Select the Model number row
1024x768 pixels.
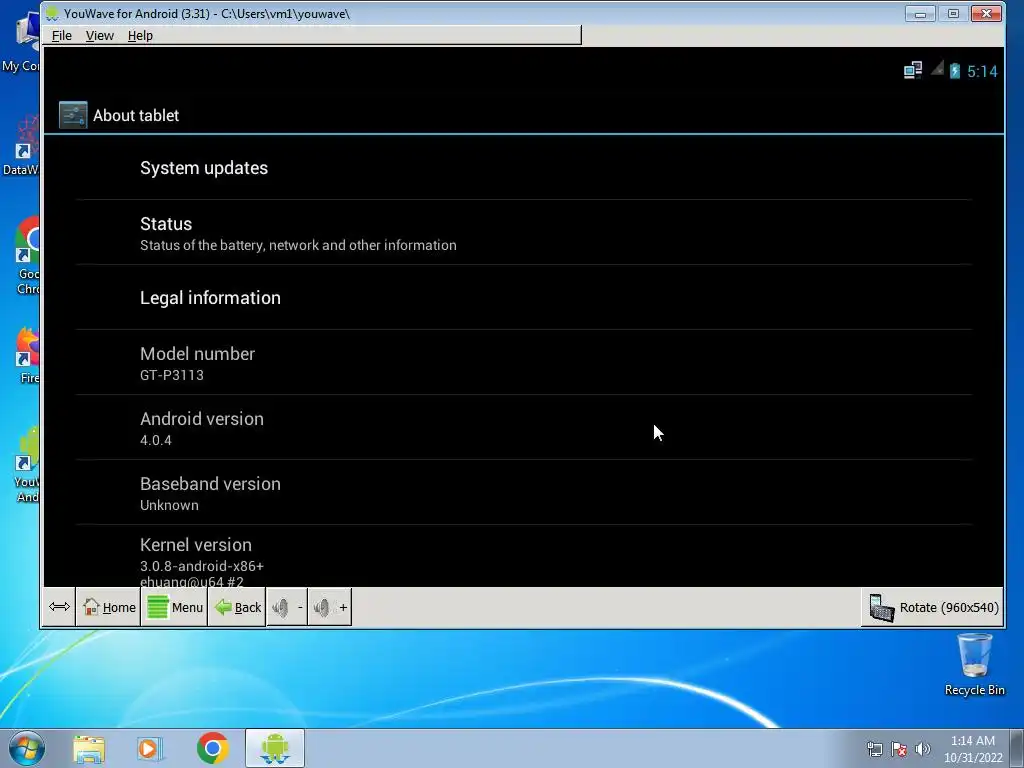[x=524, y=363]
